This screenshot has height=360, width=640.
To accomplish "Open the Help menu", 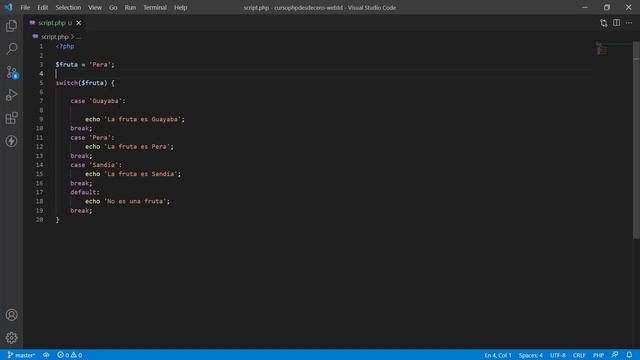I will pos(180,7).
